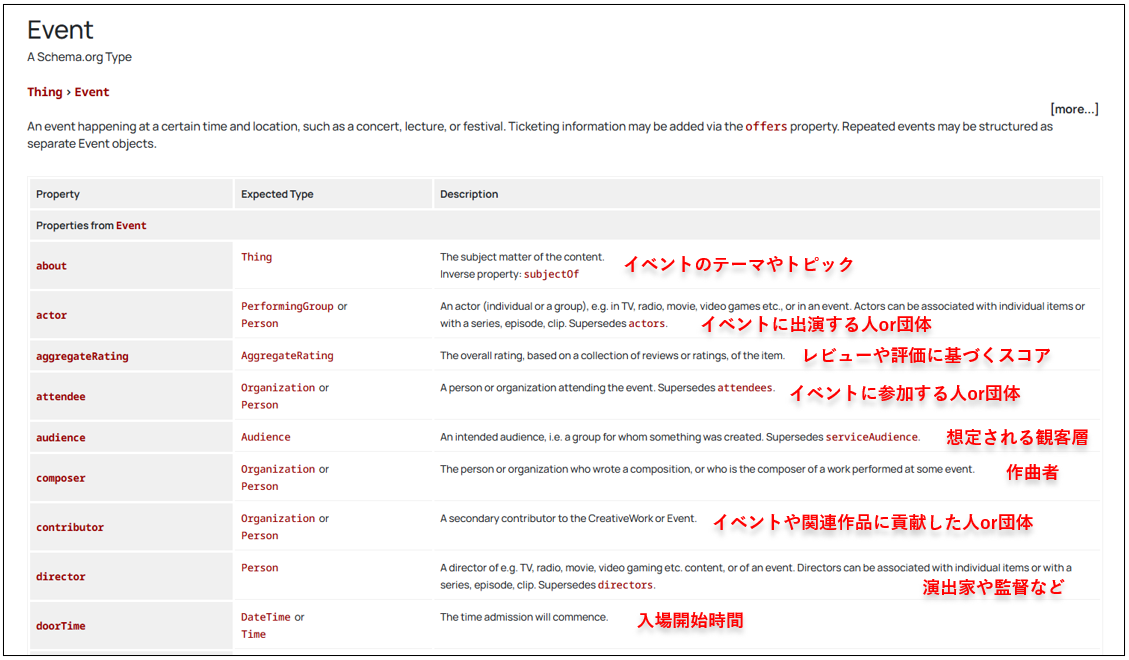Viewport: 1129px width, 660px height.
Task: Click the actor property link
Action: (51, 315)
